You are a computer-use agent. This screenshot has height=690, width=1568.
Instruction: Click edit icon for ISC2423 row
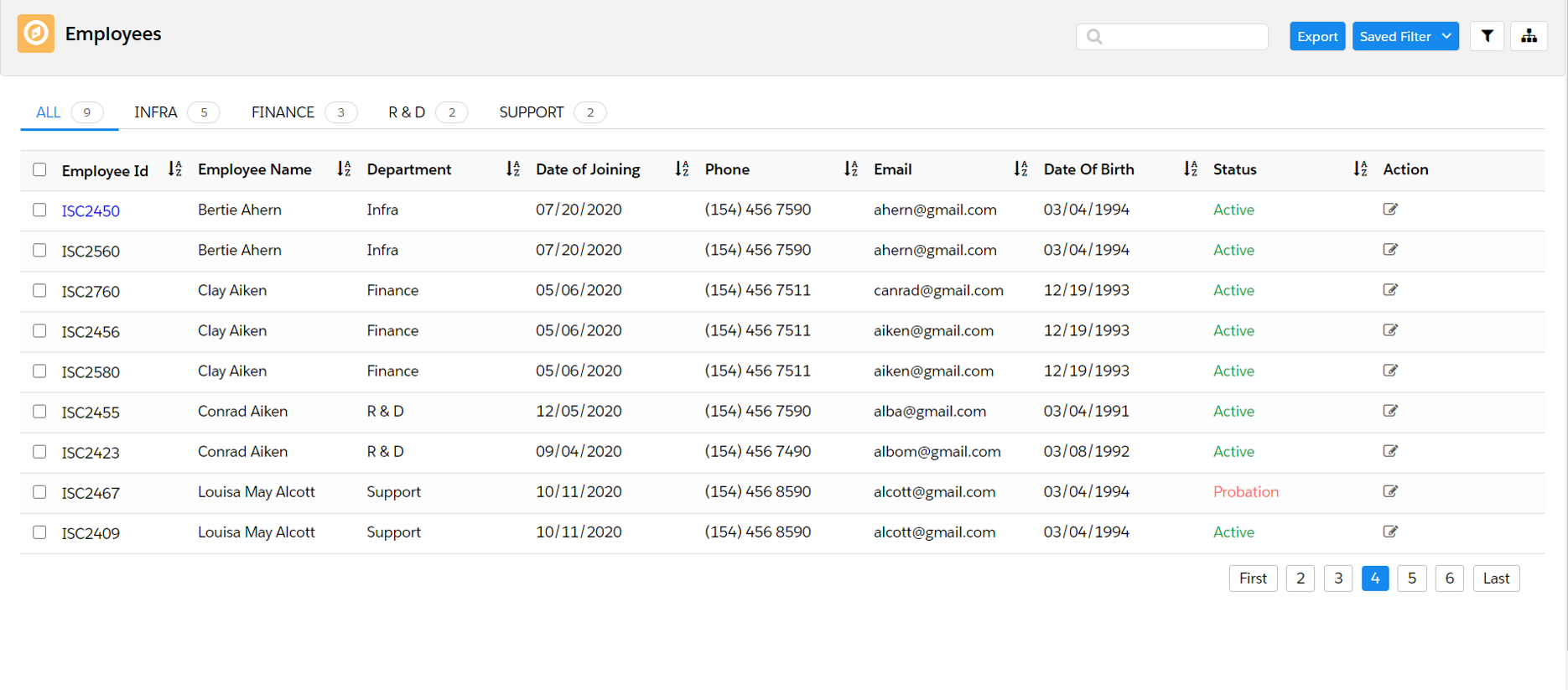pyautogui.click(x=1390, y=451)
